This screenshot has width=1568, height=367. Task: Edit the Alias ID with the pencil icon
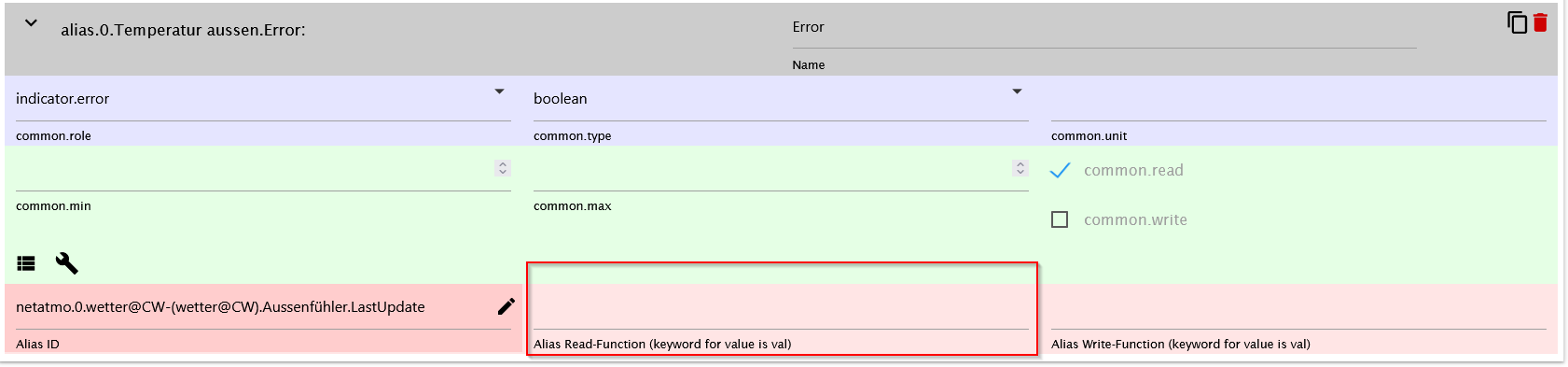coord(506,306)
